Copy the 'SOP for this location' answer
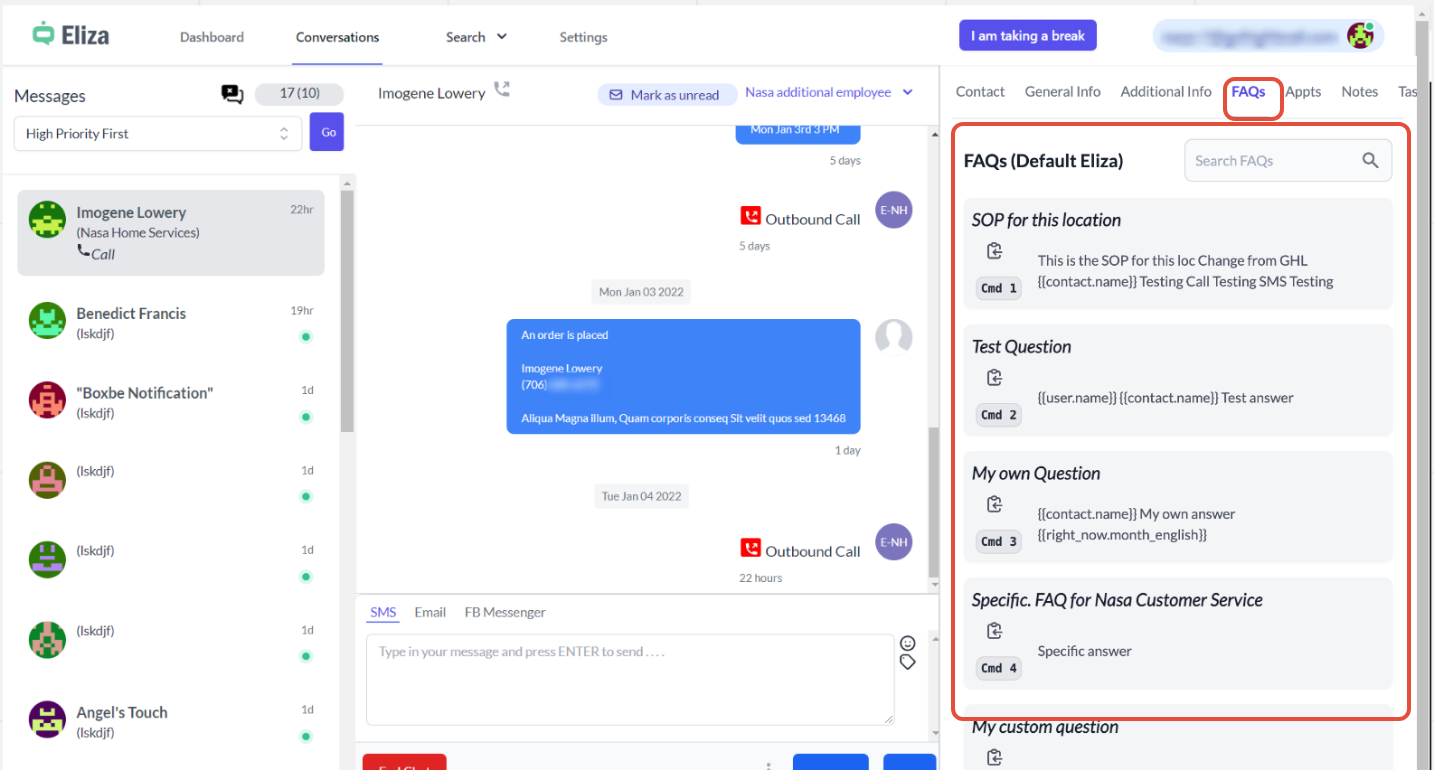The image size is (1434, 770). click(x=994, y=251)
